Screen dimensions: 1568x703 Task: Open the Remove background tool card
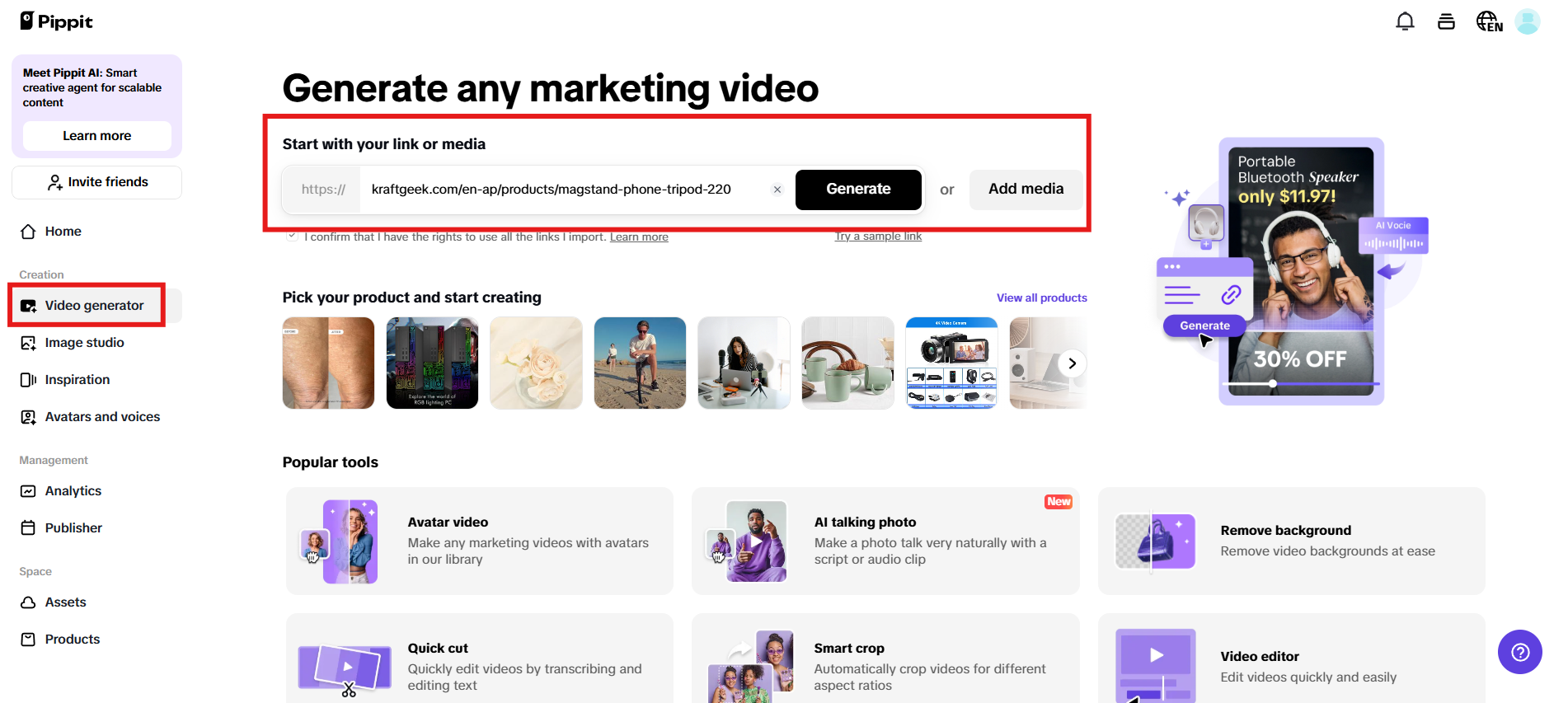[1291, 541]
